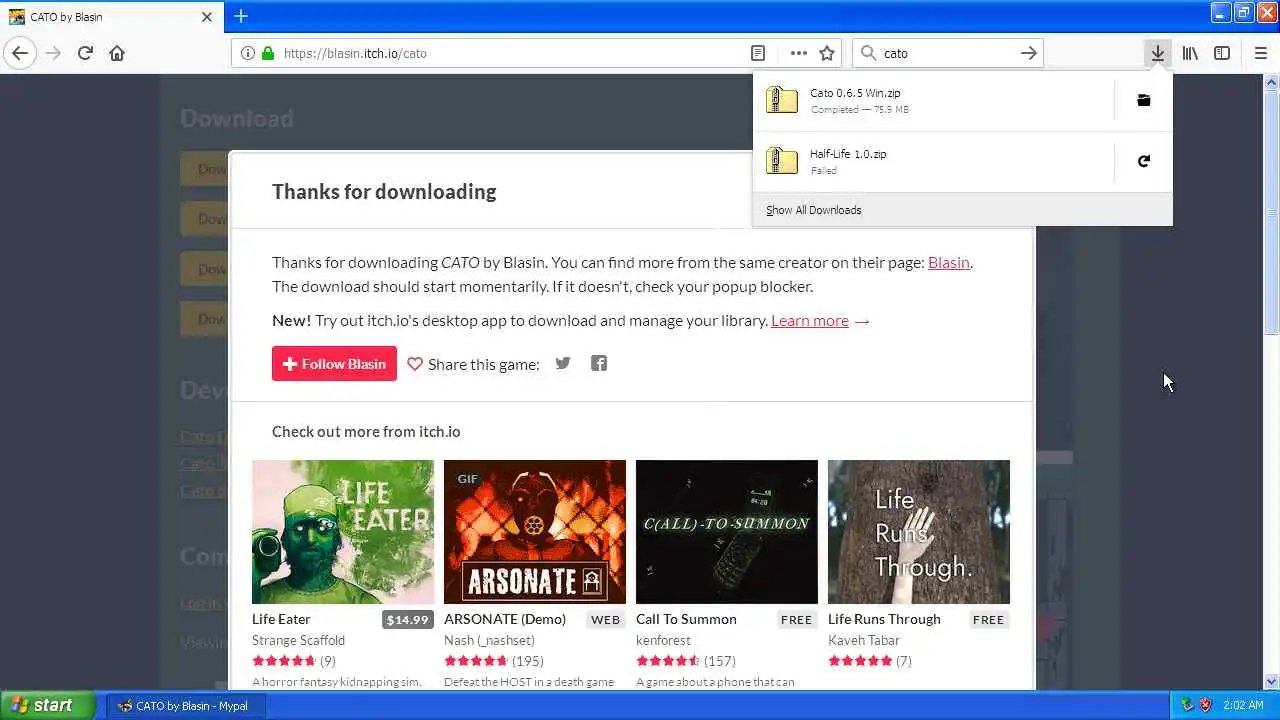
Task: Bookmark this page with the star
Action: pos(827,53)
